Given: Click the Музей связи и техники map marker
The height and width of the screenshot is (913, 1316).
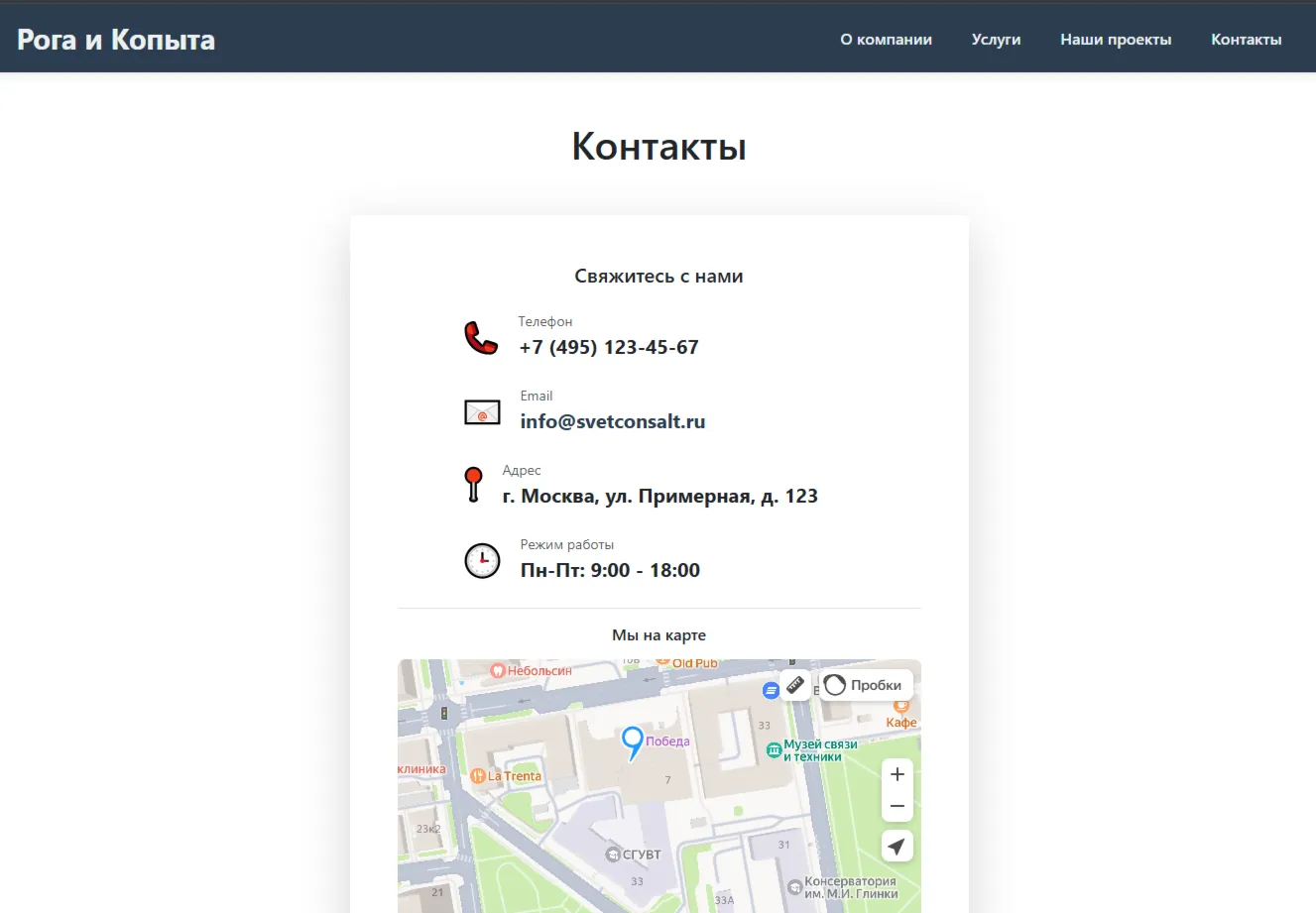Looking at the screenshot, I should click(775, 751).
